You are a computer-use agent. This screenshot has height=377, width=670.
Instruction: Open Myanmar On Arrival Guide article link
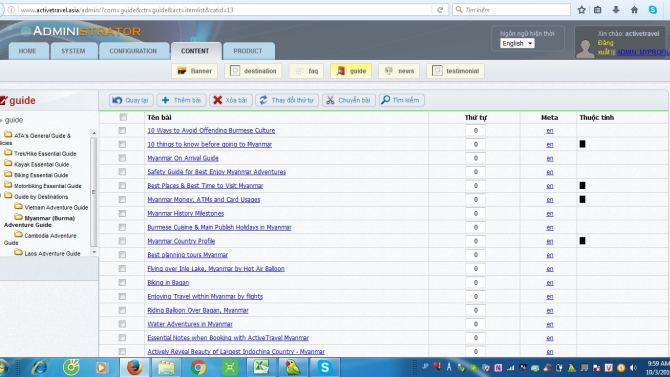pyautogui.click(x=183, y=158)
